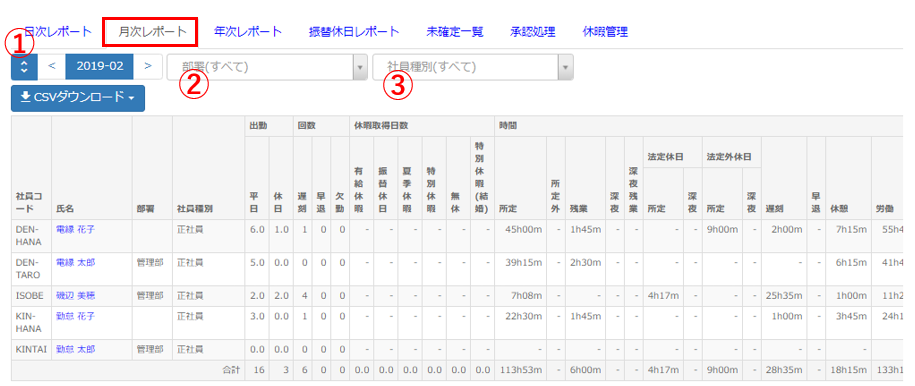
Task: Click the 2019-02 month button
Action: pos(99,67)
